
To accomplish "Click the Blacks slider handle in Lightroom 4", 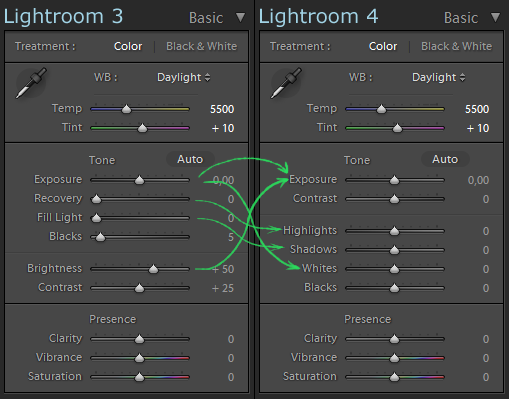I will click(x=394, y=288).
